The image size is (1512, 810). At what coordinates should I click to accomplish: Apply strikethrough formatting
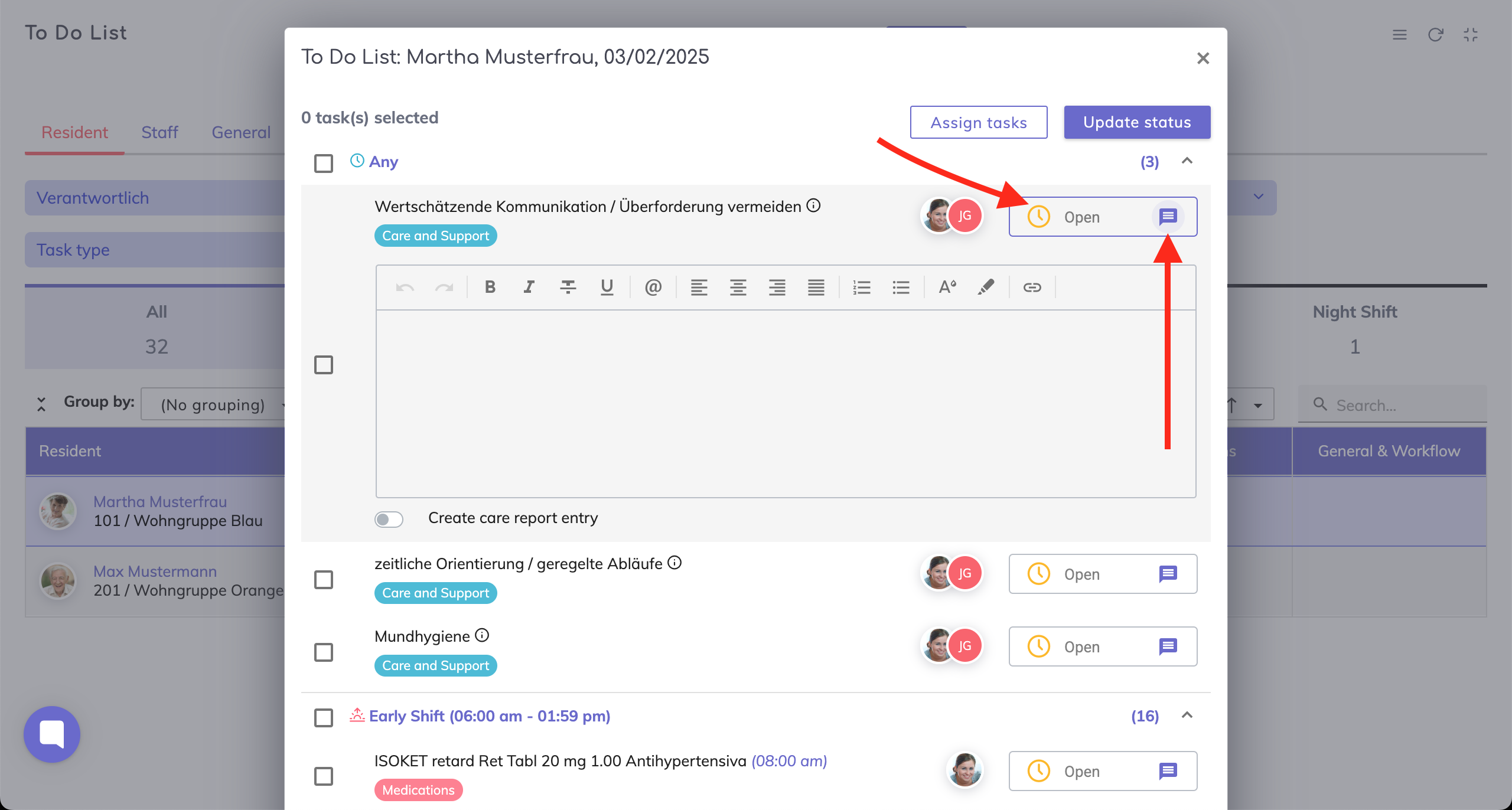[x=568, y=288]
